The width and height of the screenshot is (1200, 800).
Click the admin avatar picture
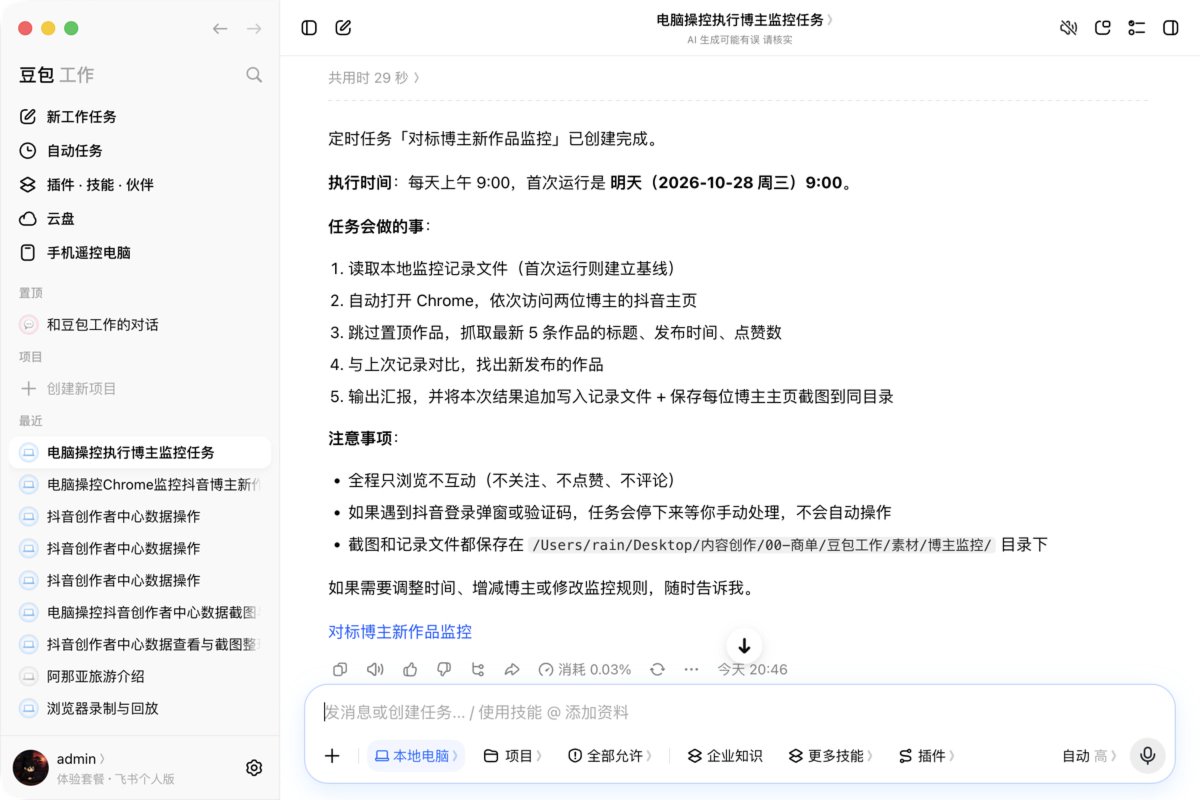point(30,768)
